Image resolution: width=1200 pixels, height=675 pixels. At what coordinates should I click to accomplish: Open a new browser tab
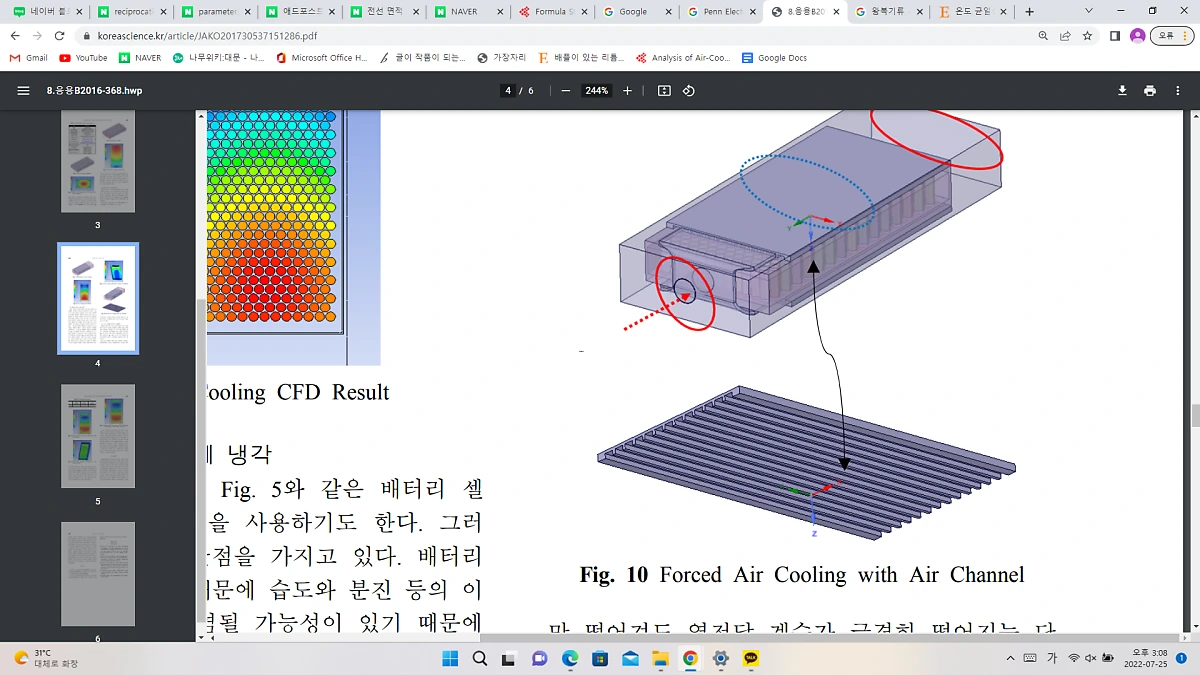[x=1030, y=12]
